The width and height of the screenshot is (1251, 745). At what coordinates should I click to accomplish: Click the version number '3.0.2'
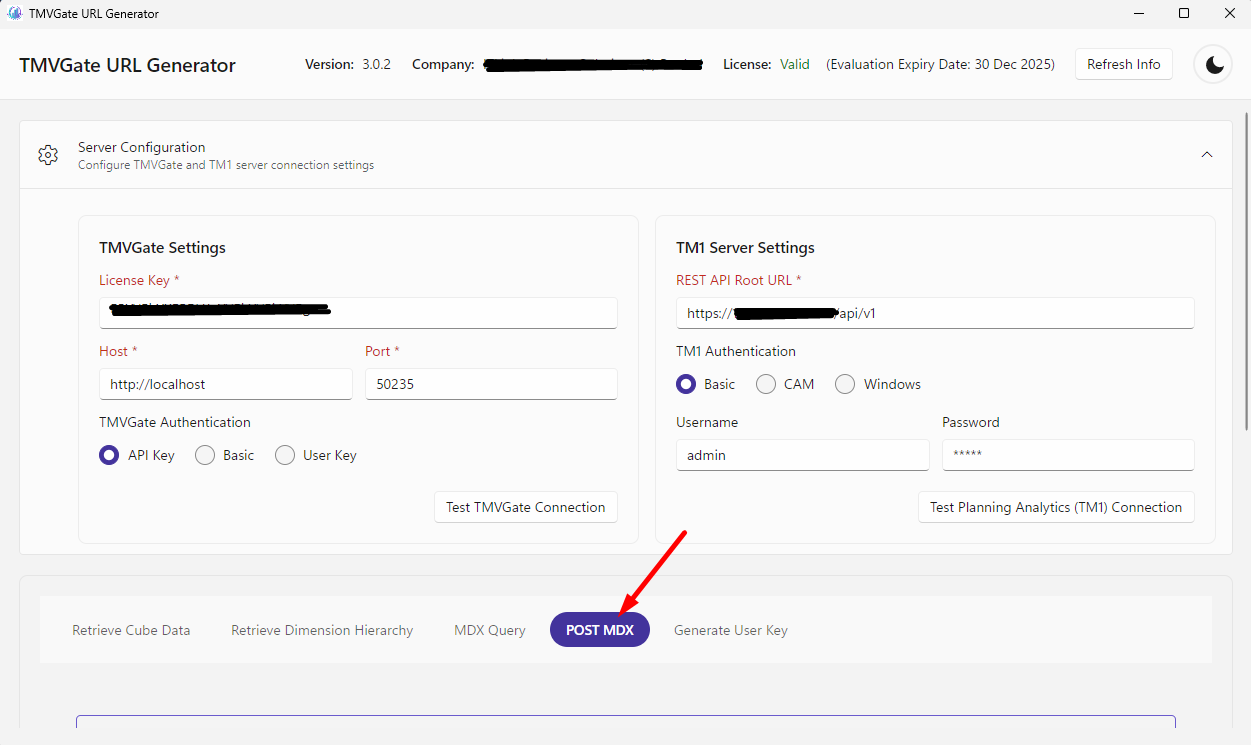pyautogui.click(x=376, y=64)
